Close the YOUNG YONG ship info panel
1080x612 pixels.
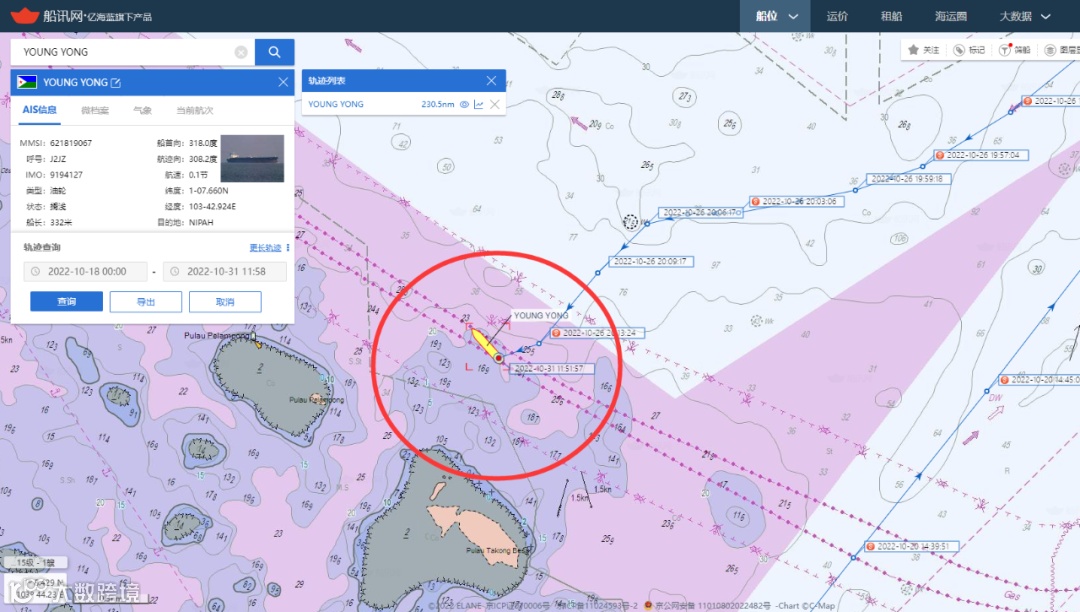pos(283,82)
